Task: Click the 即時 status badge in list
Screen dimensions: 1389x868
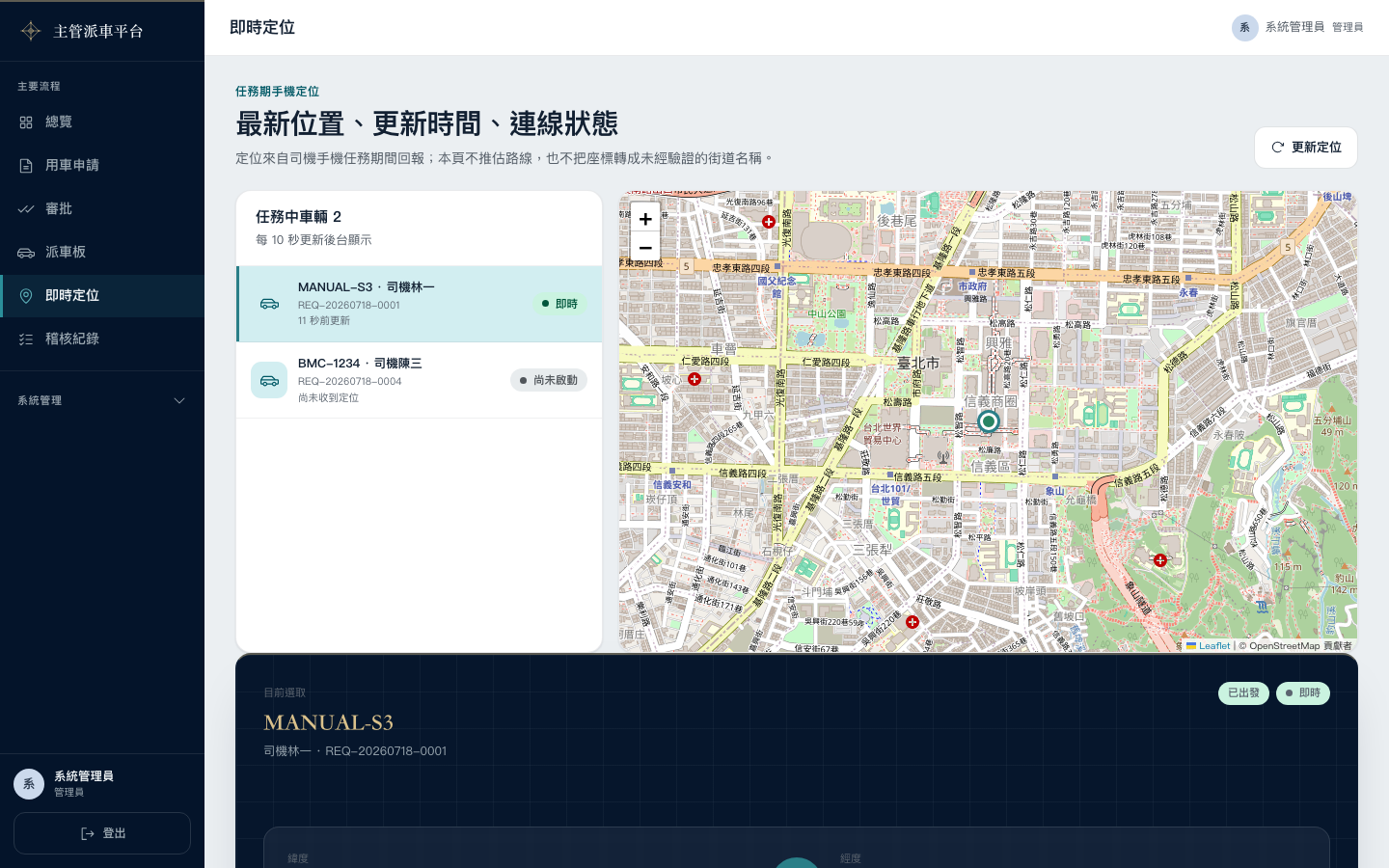Action: click(558, 304)
